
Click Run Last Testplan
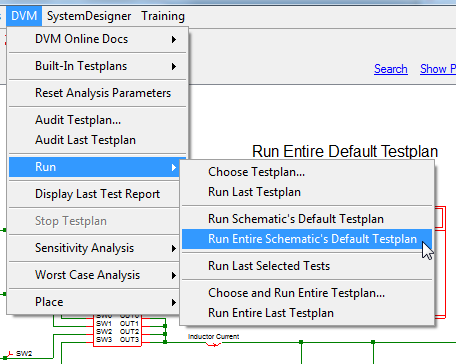(x=307, y=192)
